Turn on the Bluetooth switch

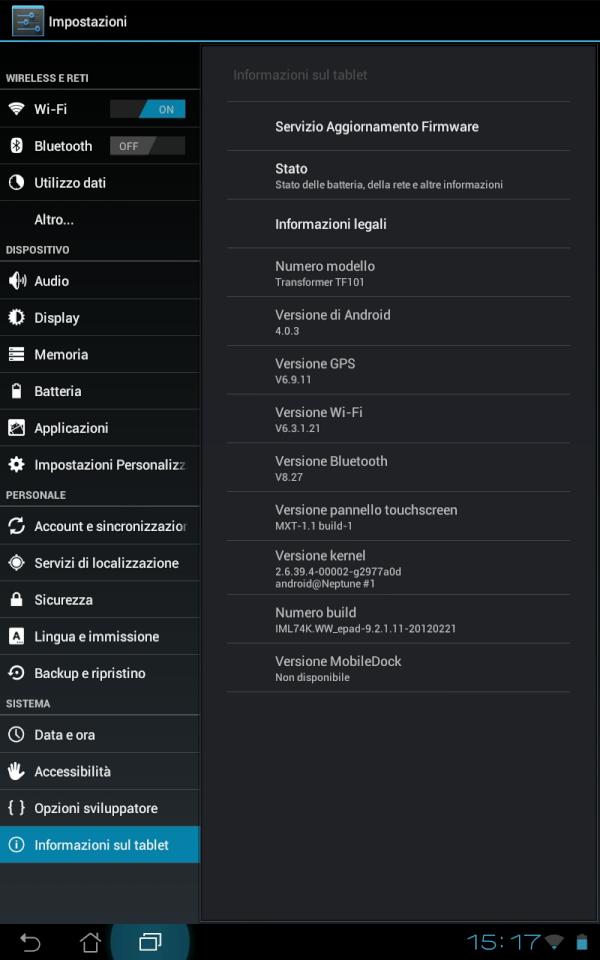click(148, 146)
